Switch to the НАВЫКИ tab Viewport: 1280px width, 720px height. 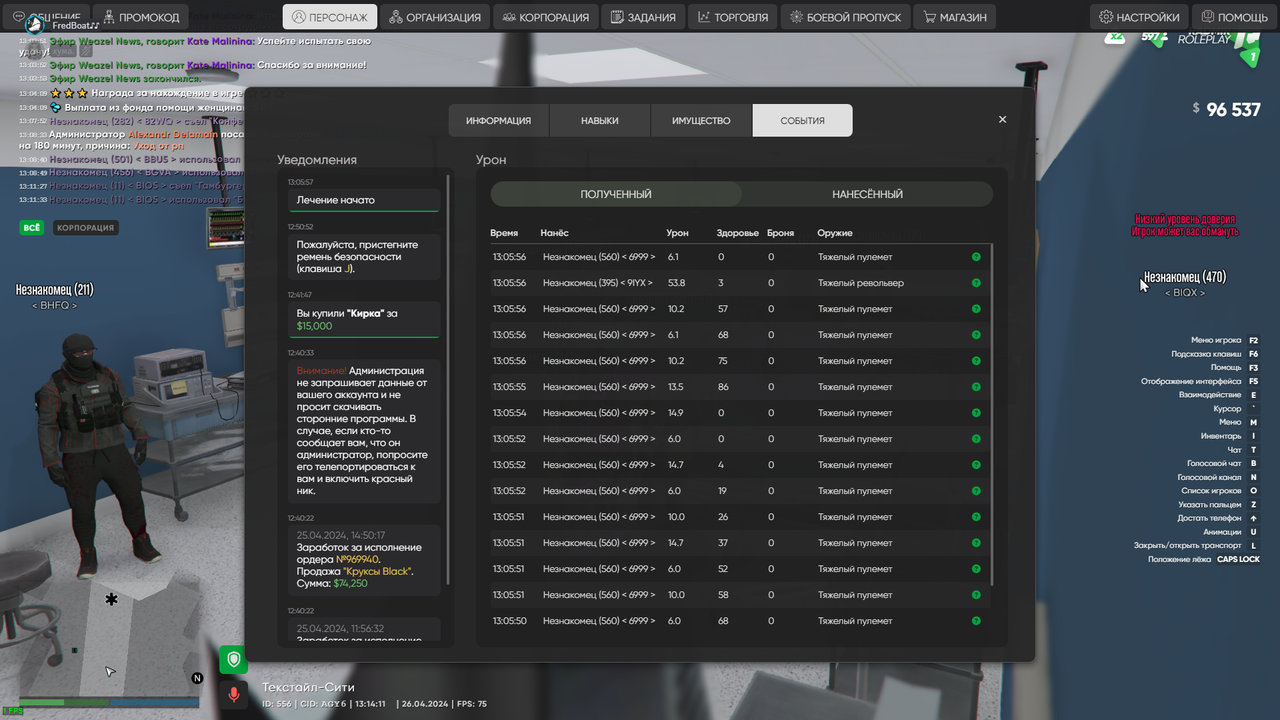[x=599, y=120]
